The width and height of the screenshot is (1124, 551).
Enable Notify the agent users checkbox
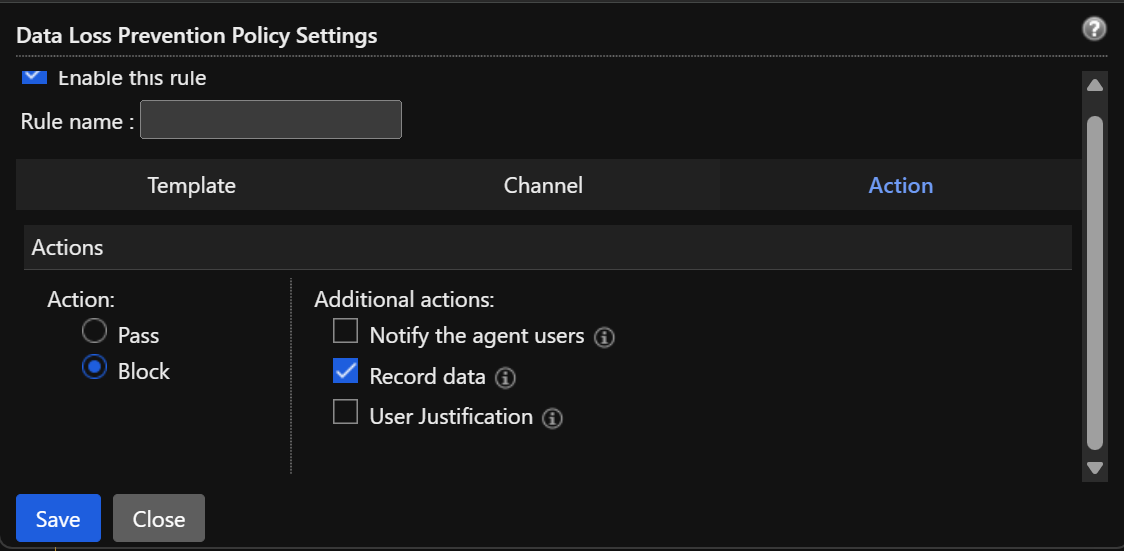[x=346, y=332]
